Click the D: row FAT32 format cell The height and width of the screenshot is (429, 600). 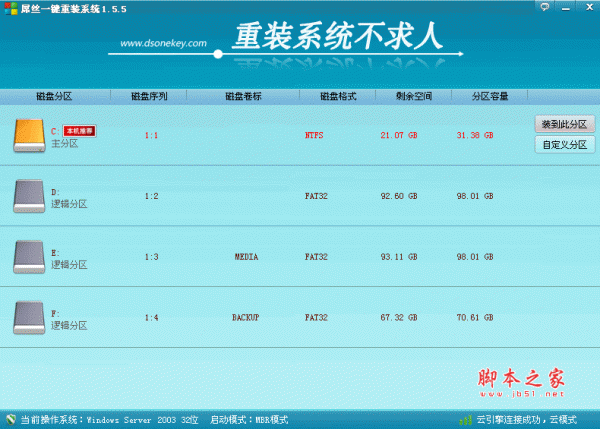(316, 196)
